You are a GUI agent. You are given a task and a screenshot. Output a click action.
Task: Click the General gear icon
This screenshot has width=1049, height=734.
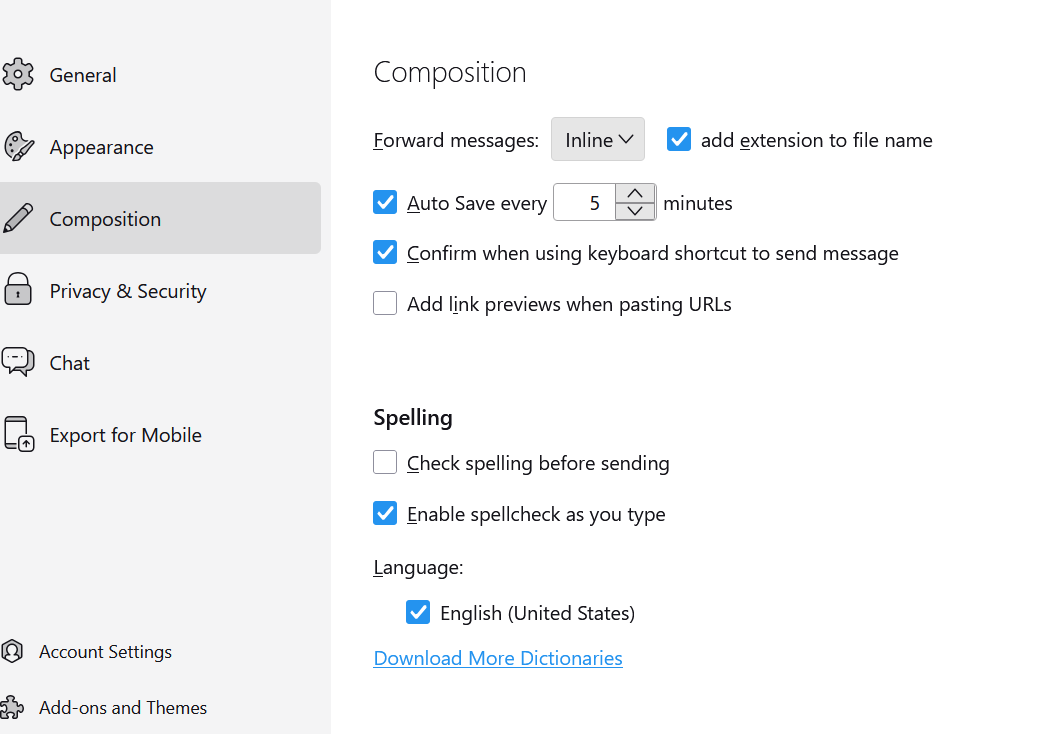[18, 75]
